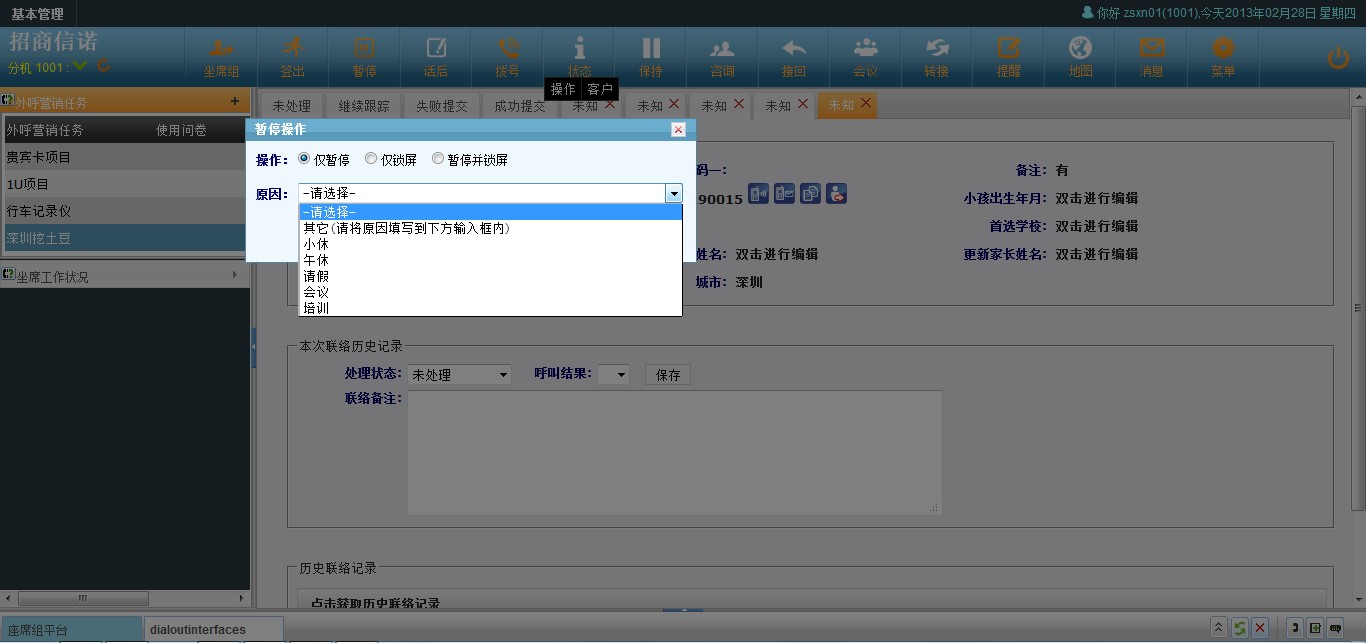Open the 消息 message envelope icon

click(x=1152, y=56)
